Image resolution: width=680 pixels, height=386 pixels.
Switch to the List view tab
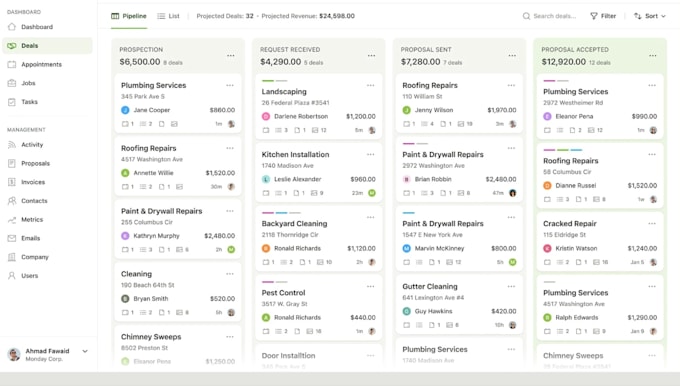tap(168, 16)
